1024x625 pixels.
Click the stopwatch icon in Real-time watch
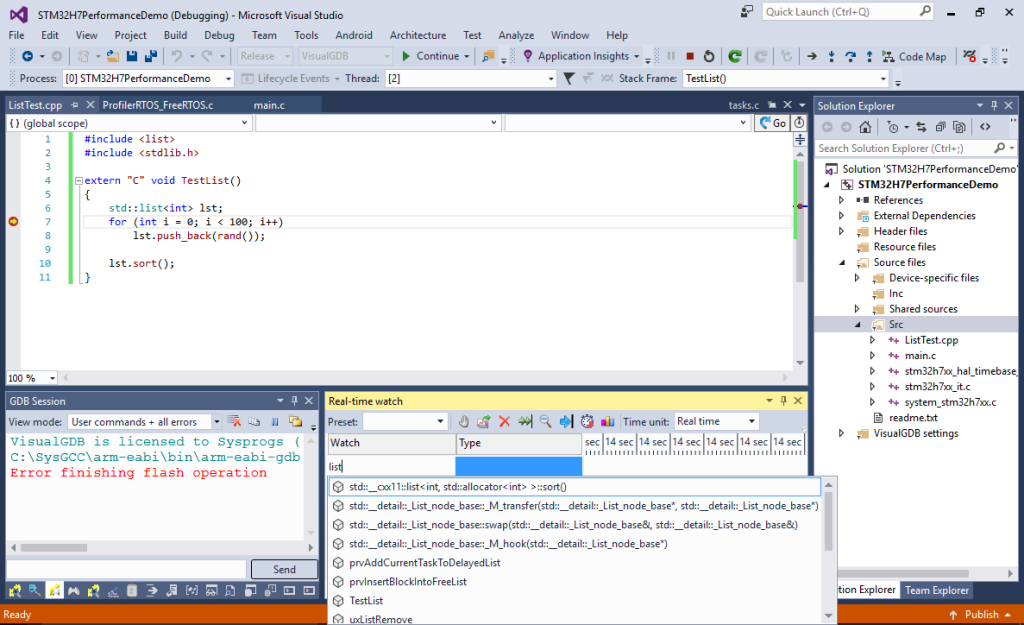pyautogui.click(x=586, y=421)
